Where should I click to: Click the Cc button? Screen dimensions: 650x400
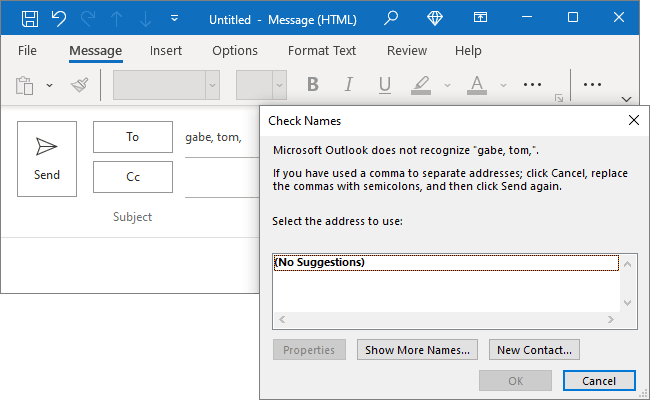point(133,177)
